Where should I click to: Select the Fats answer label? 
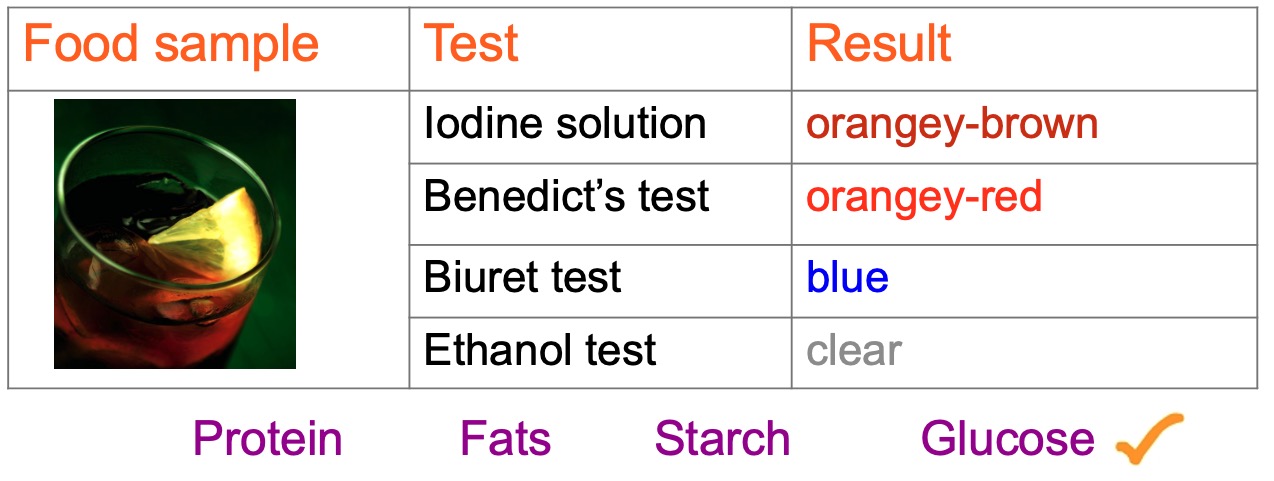click(505, 440)
